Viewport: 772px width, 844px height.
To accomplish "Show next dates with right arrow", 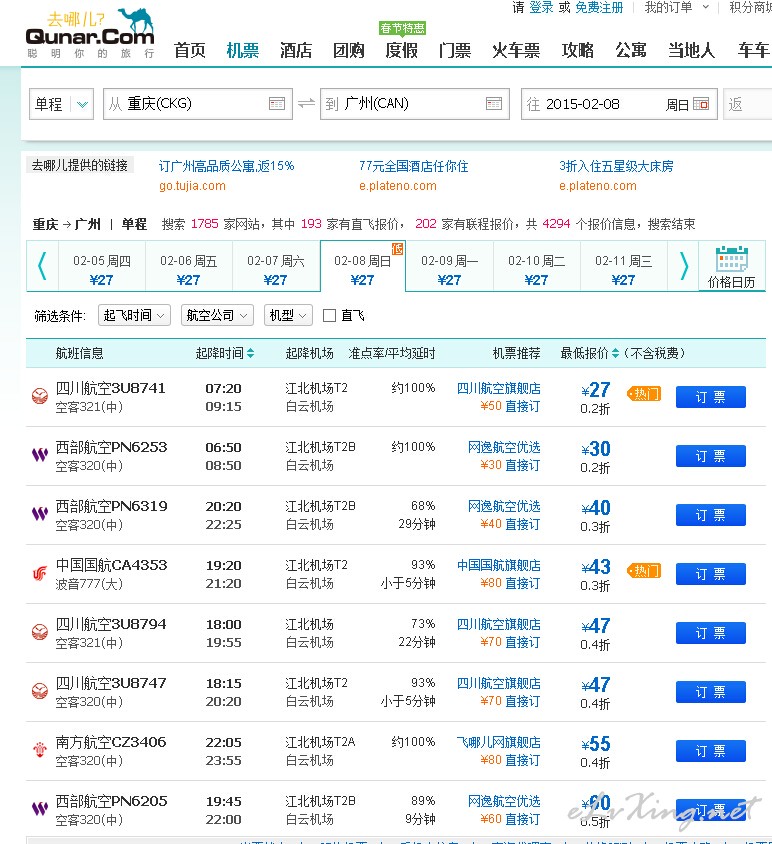I will [684, 266].
